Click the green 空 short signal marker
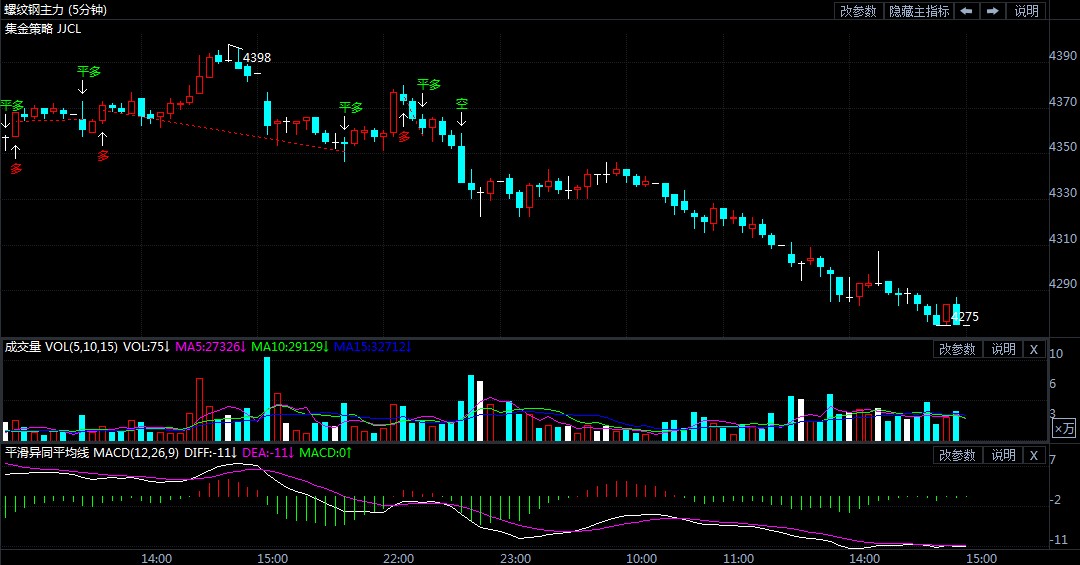This screenshot has width=1080, height=565. click(461, 103)
